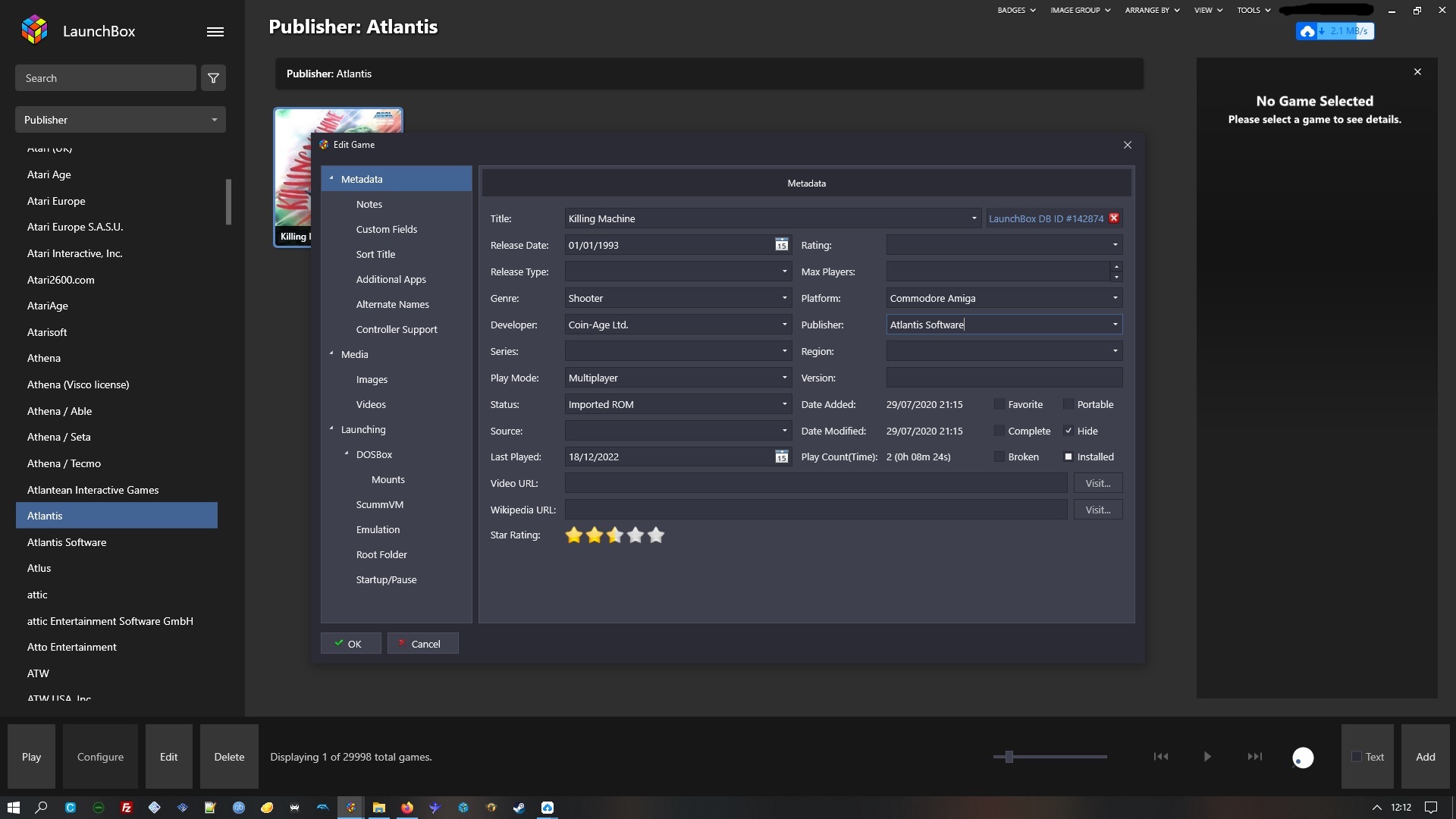1456x819 pixels.
Task: Open the View menu
Action: [1208, 11]
